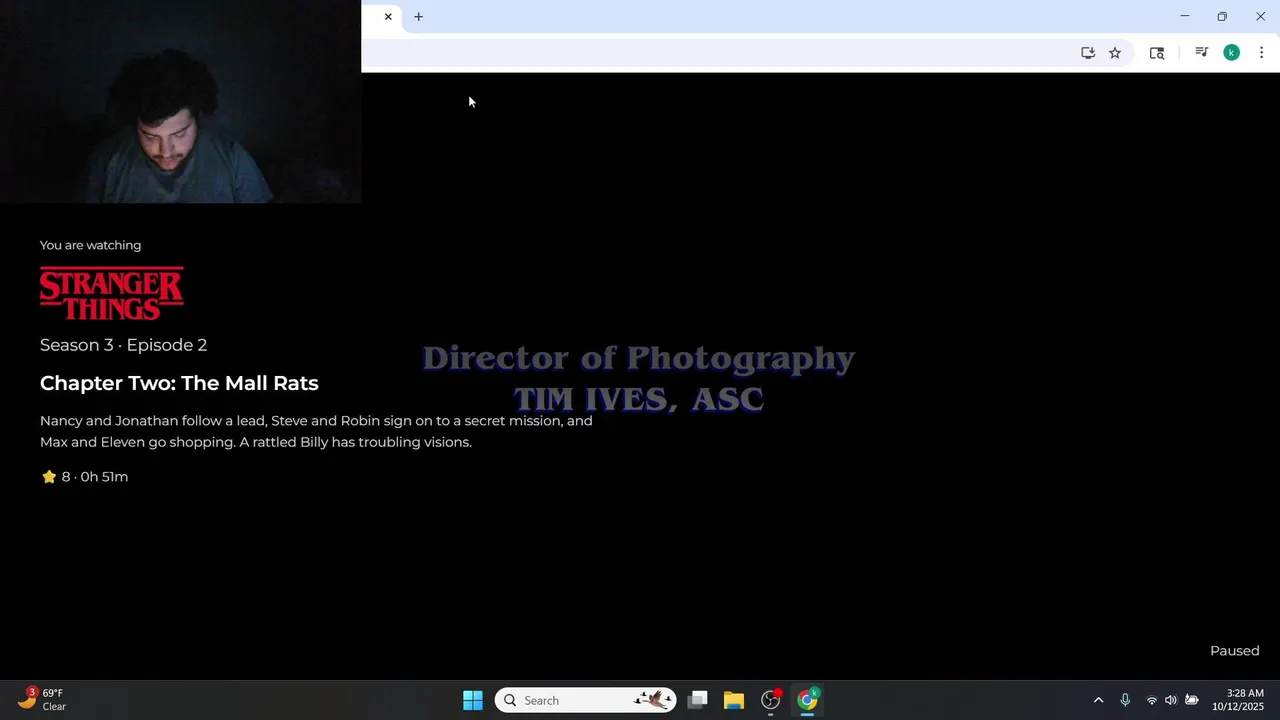Minimize the Chrome window
This screenshot has width=1280, height=720.
pos(1185,17)
